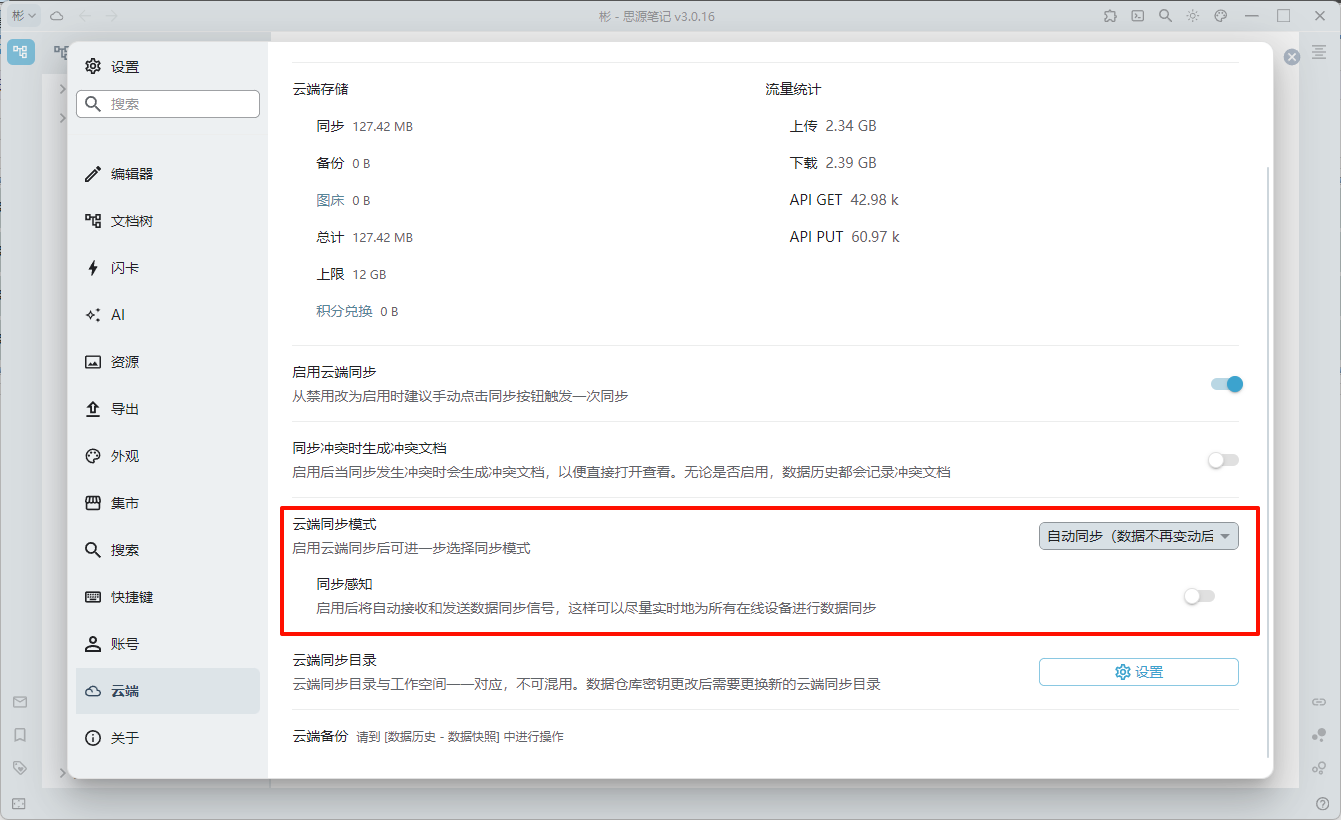Select the 云端 settings section
This screenshot has width=1341, height=820.
[168, 691]
